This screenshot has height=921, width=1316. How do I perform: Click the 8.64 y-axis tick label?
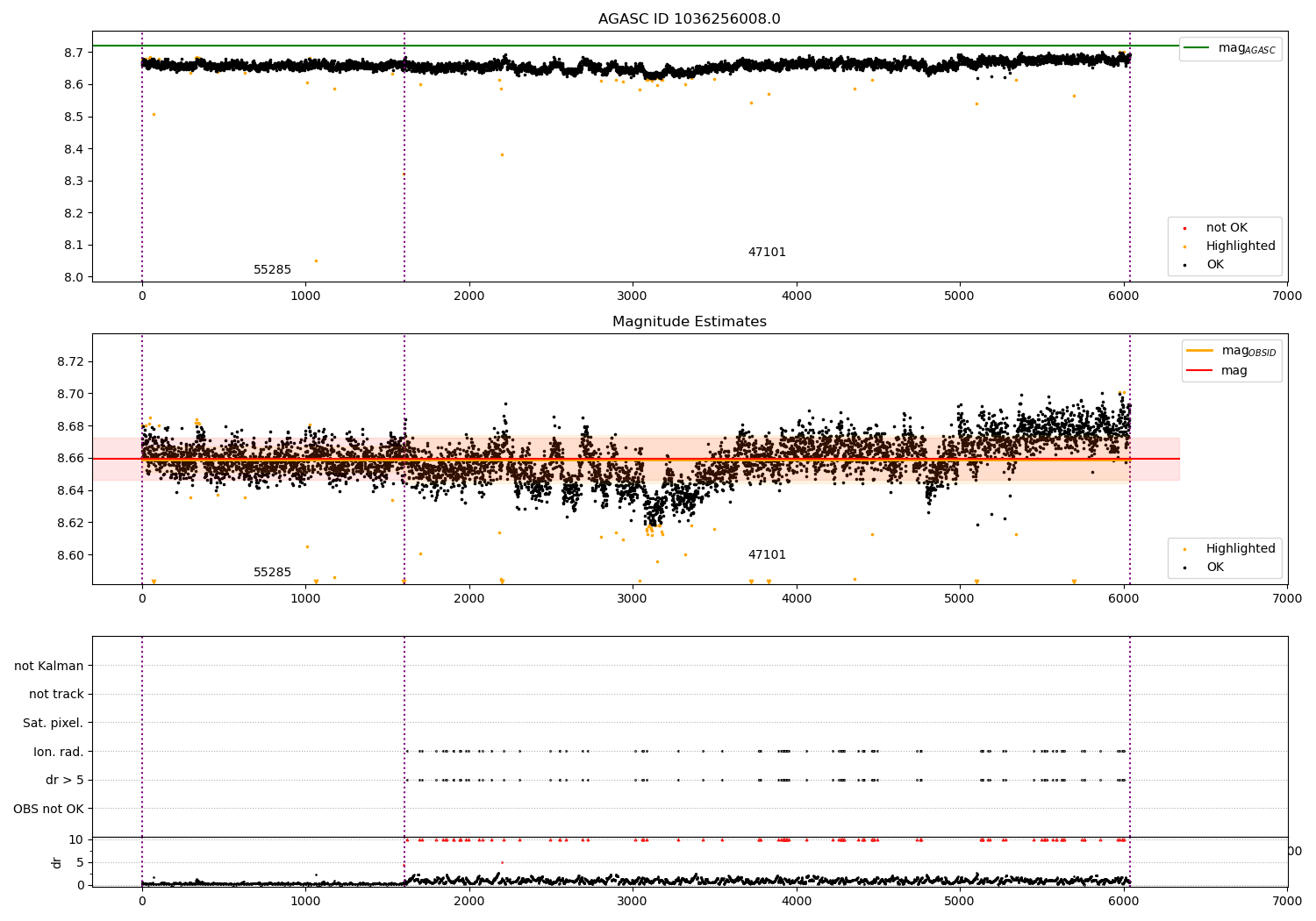coord(70,490)
